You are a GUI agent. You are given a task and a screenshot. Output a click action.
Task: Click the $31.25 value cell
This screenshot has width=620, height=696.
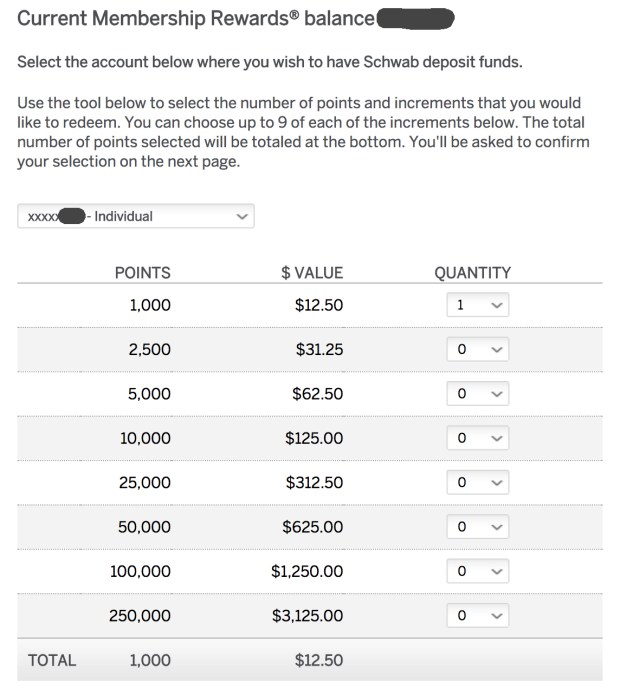[319, 350]
